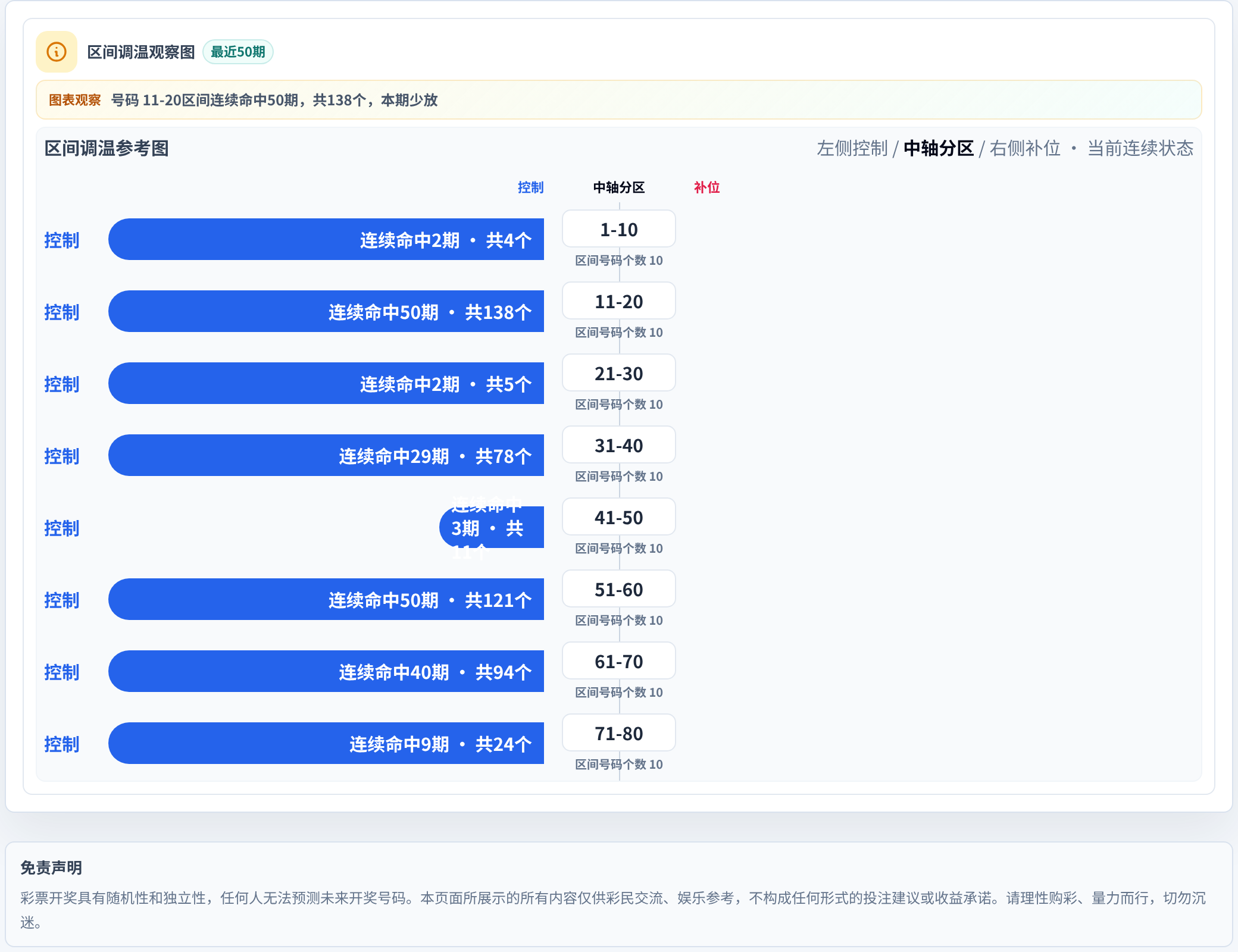
Task: Click the bar 连续命中50期 · 共138个
Action: coord(326,311)
